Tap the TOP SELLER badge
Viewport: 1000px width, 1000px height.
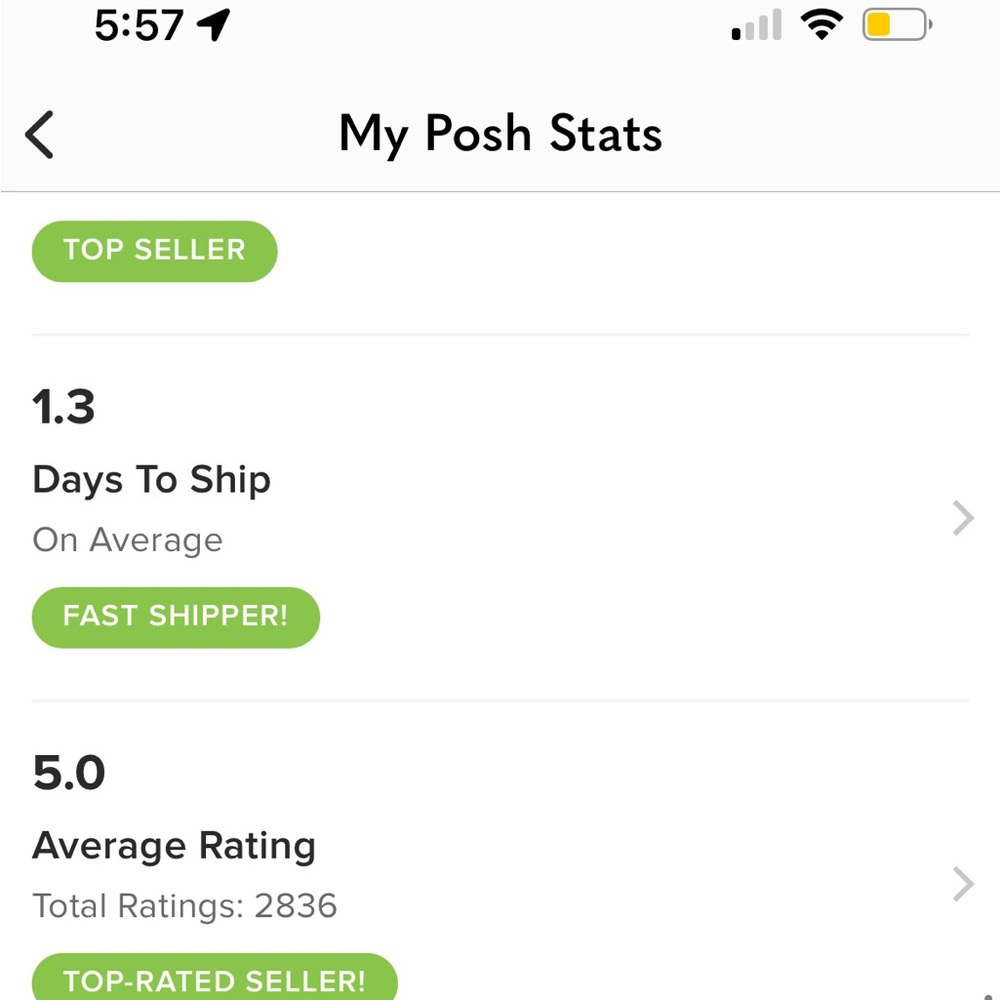coord(154,251)
